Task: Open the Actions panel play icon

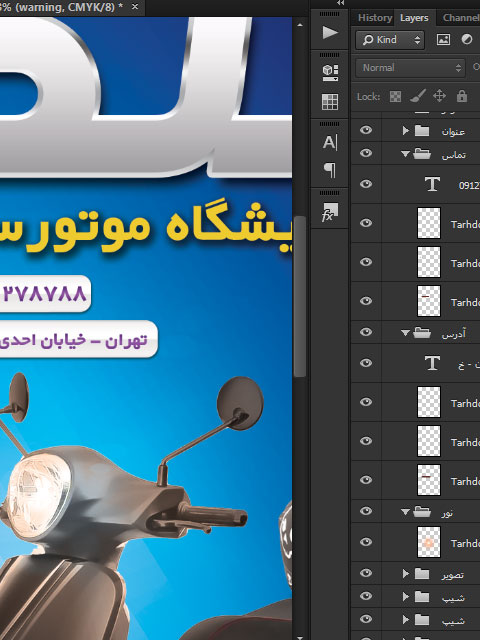Action: coord(330,32)
